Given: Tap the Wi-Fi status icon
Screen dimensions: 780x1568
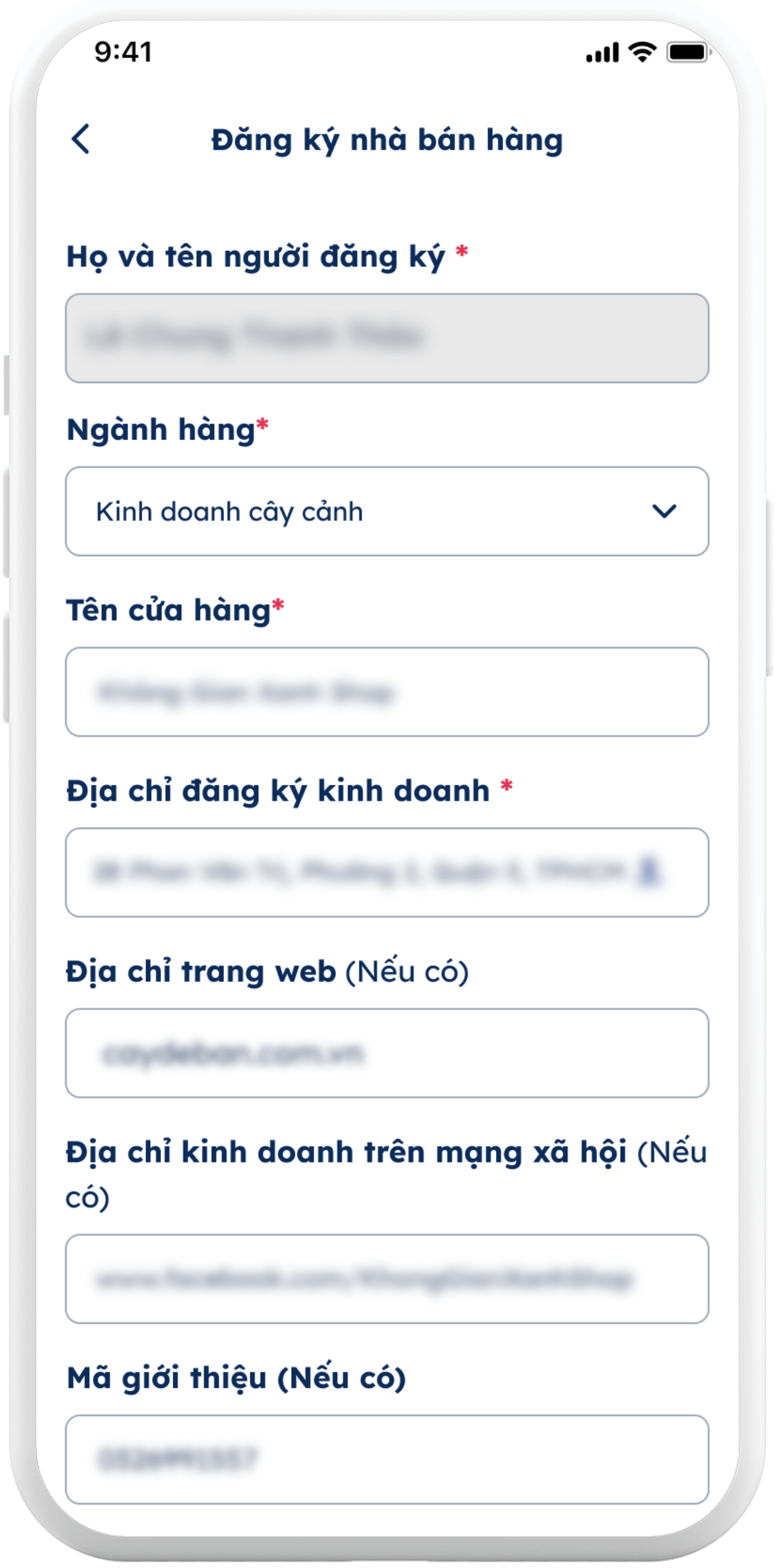Looking at the screenshot, I should pyautogui.click(x=642, y=52).
